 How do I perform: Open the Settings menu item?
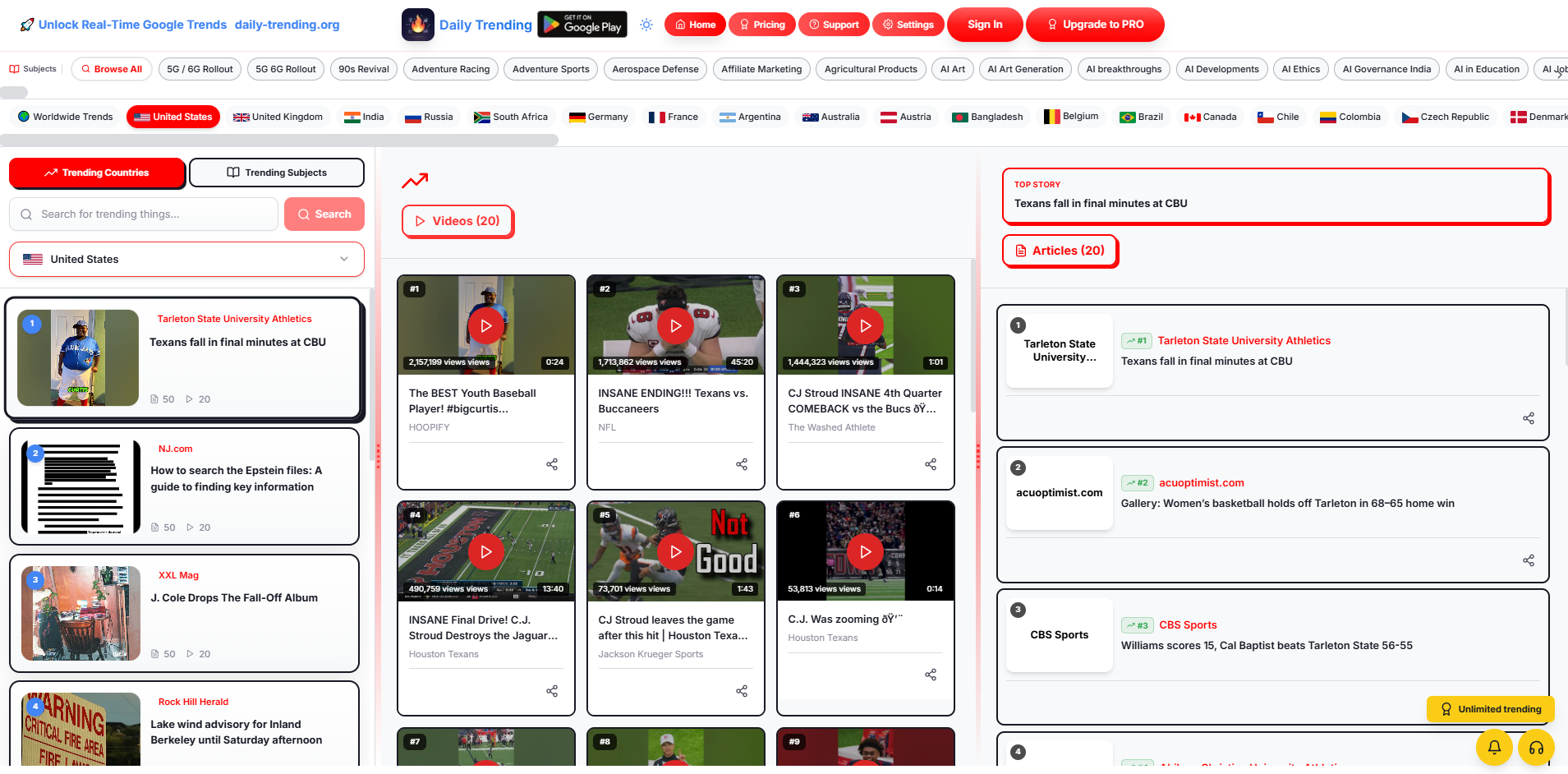[x=908, y=25]
